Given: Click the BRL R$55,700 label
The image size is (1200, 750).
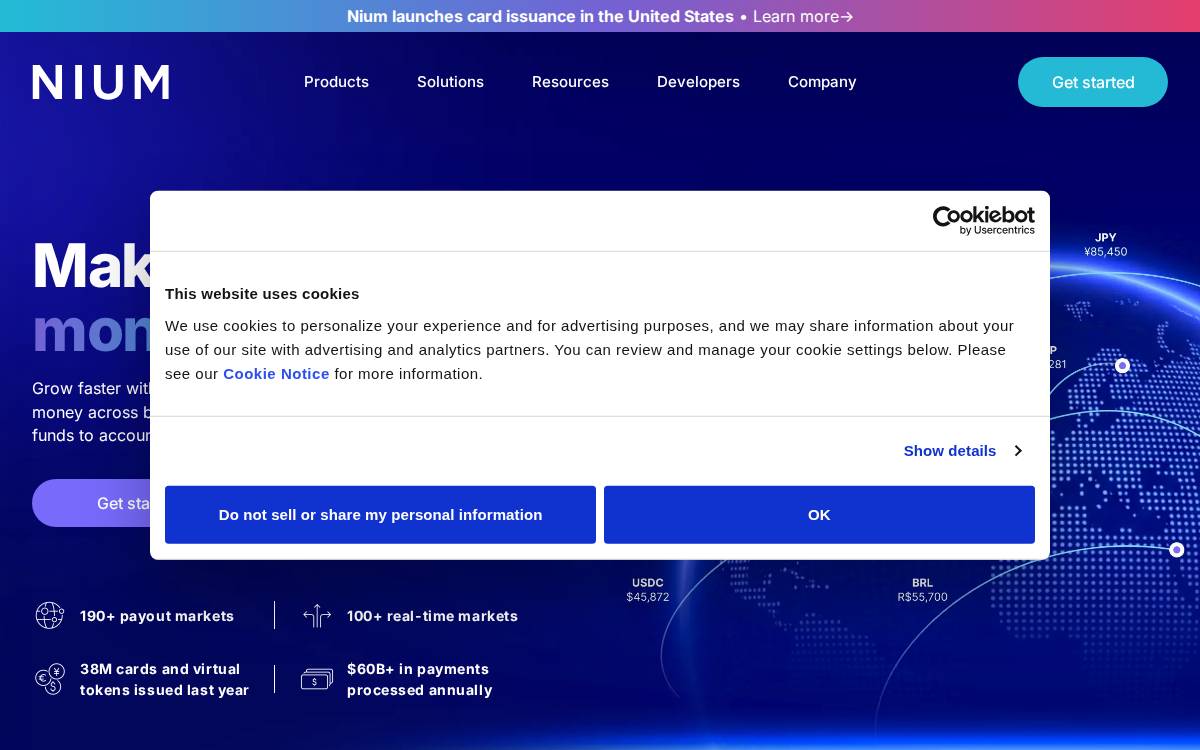Looking at the screenshot, I should 922,590.
